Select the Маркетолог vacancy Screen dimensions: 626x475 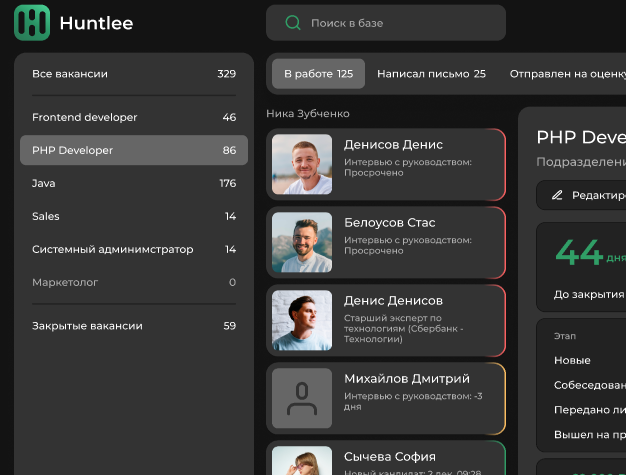coord(134,282)
